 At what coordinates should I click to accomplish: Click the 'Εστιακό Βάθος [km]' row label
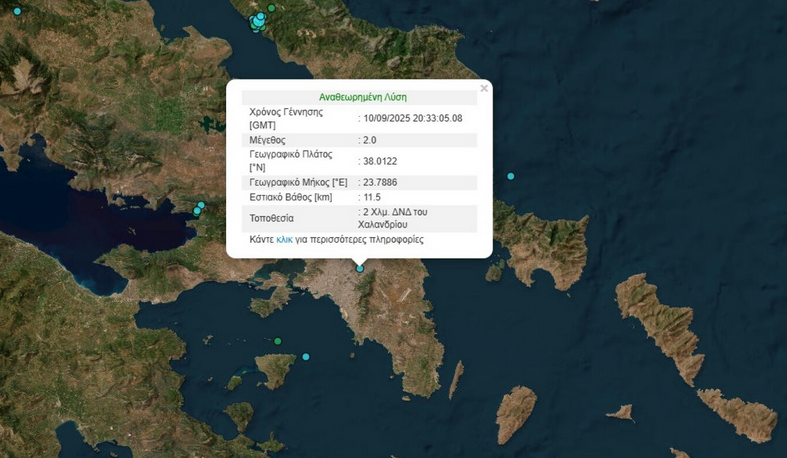click(x=290, y=198)
